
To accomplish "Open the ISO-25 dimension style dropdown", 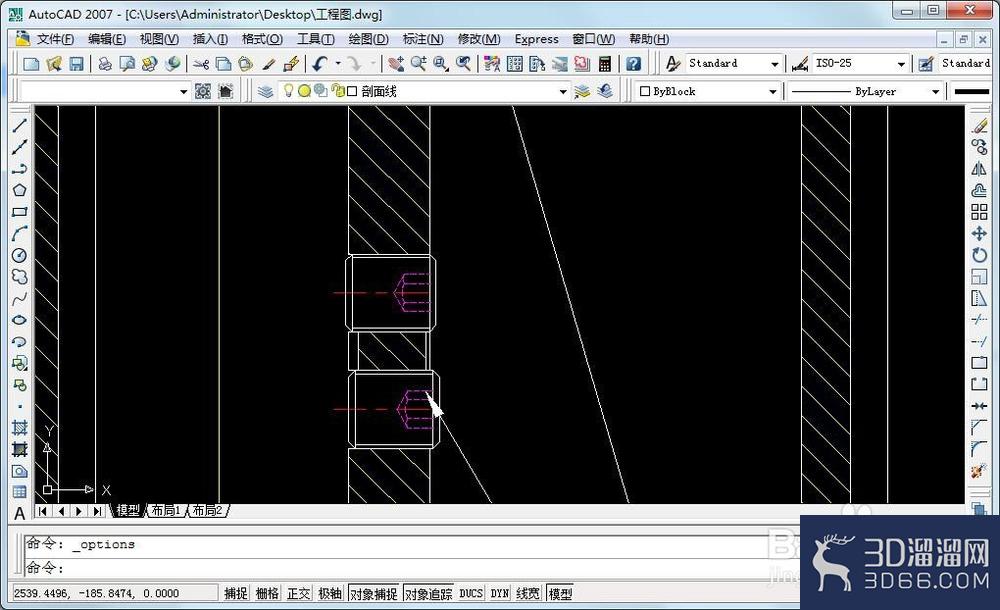I will (860, 63).
